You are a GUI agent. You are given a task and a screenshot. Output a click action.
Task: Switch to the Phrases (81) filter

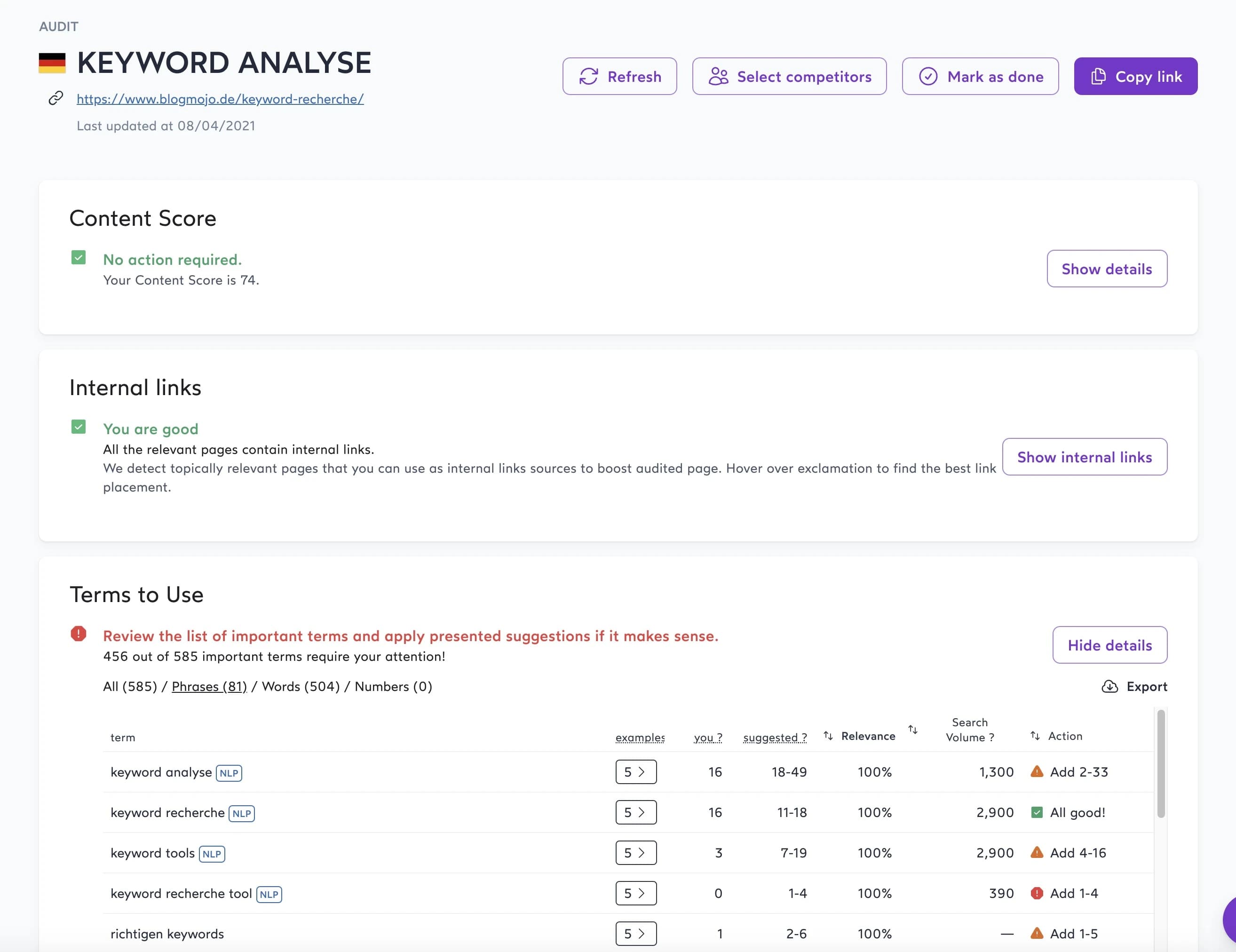point(209,686)
